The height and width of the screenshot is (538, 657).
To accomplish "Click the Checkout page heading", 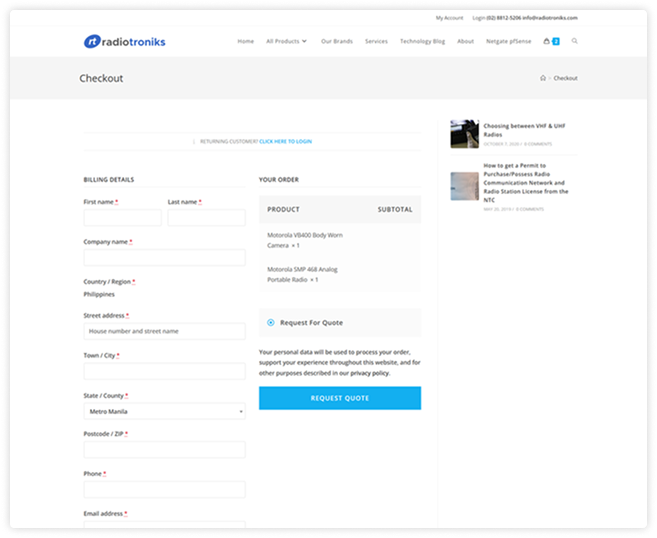I will (101, 78).
